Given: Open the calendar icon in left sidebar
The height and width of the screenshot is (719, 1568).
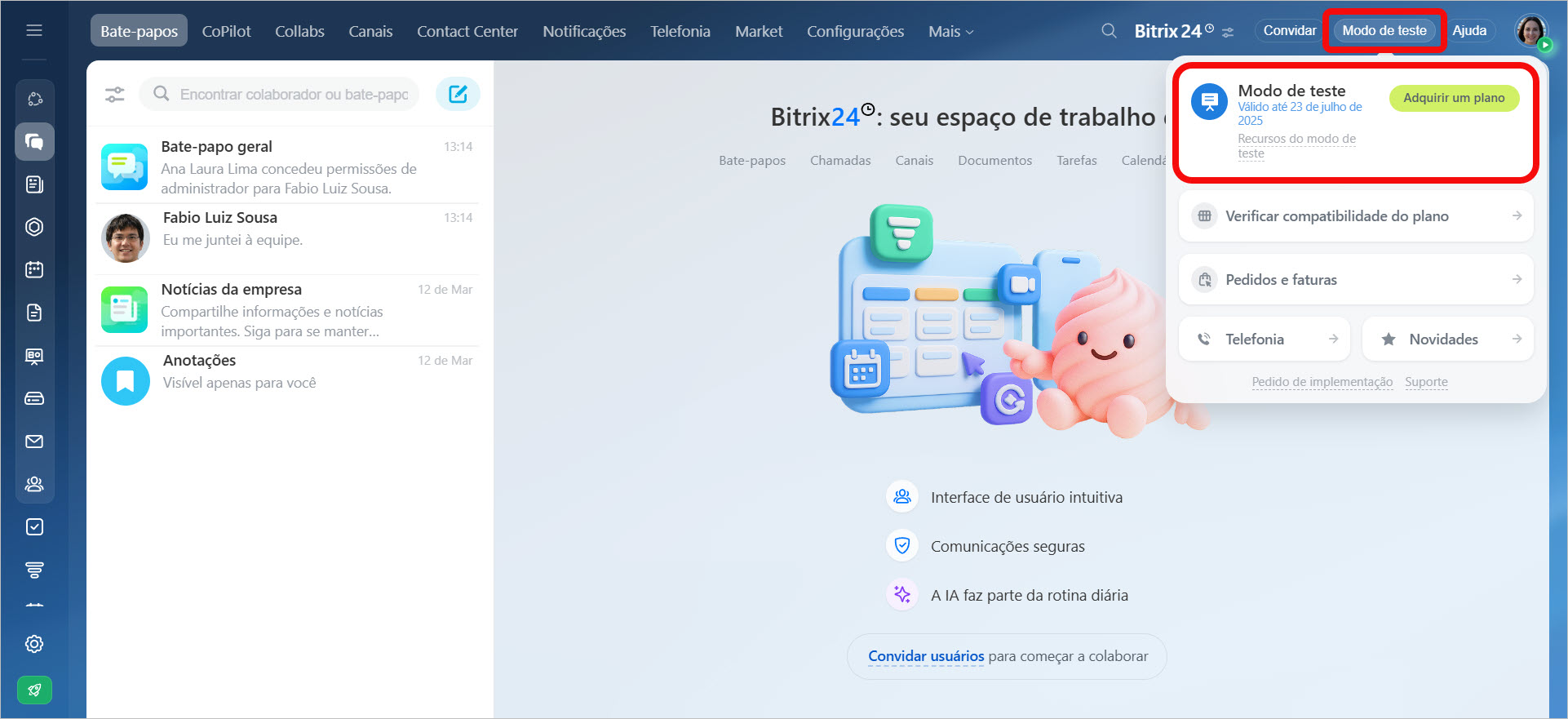Looking at the screenshot, I should tap(34, 269).
